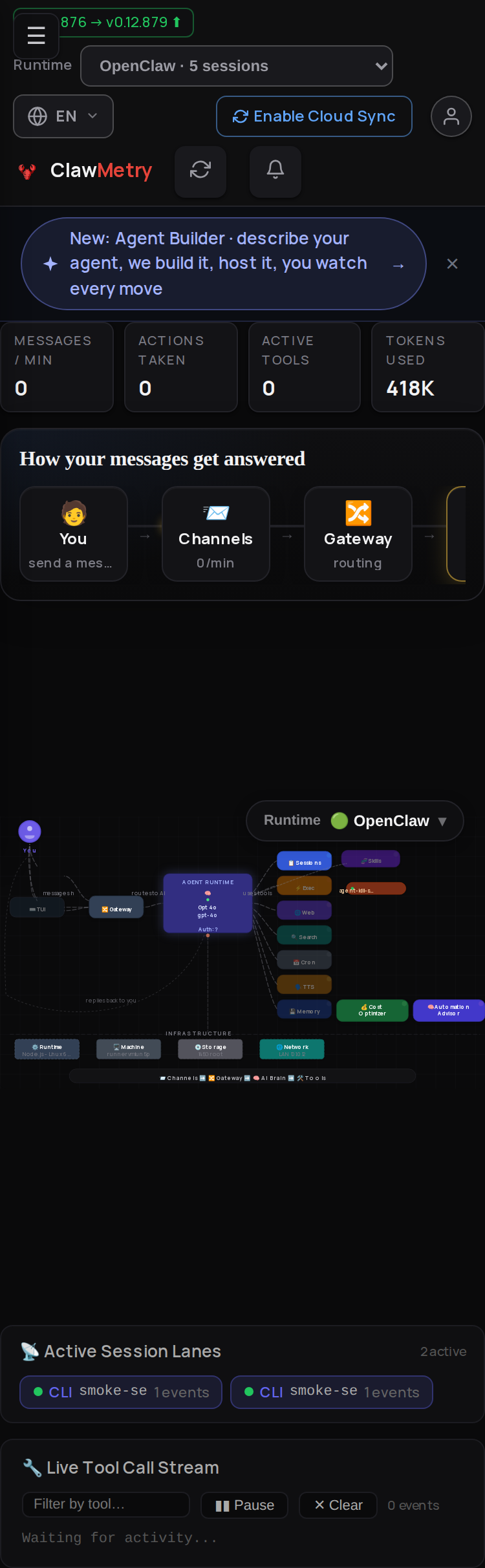This screenshot has width=485, height=1568.
Task: Select the Sessions node in the graph
Action: pyautogui.click(x=305, y=862)
